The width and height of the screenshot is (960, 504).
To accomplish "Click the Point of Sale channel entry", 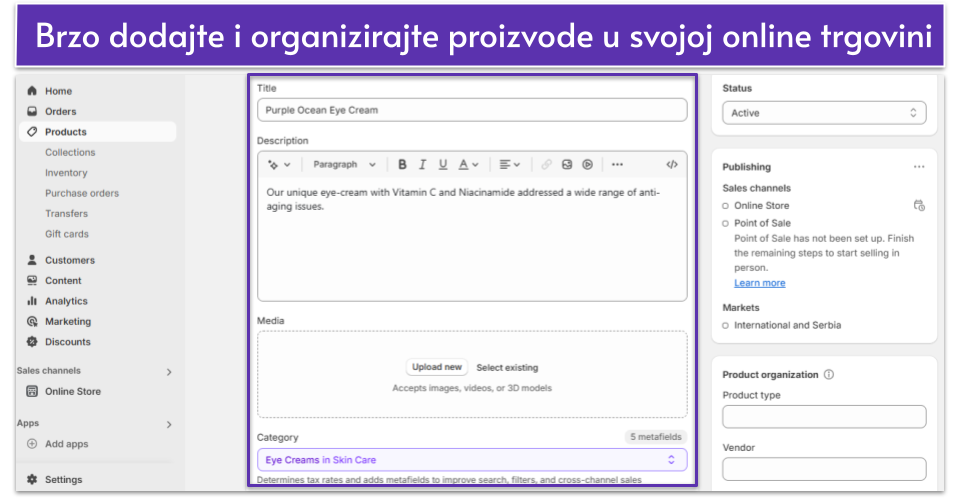I will click(762, 223).
